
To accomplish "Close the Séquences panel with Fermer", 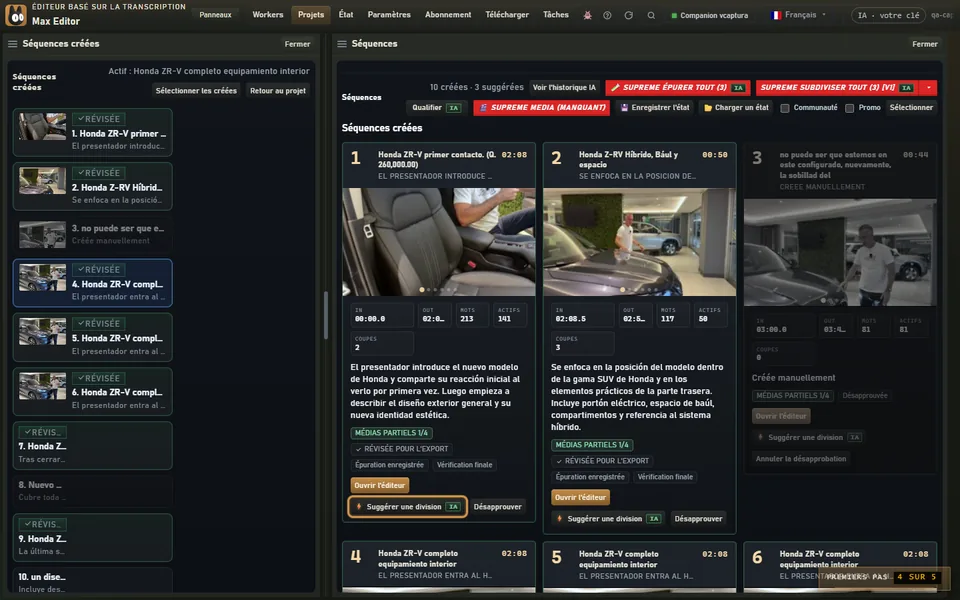I will point(924,44).
